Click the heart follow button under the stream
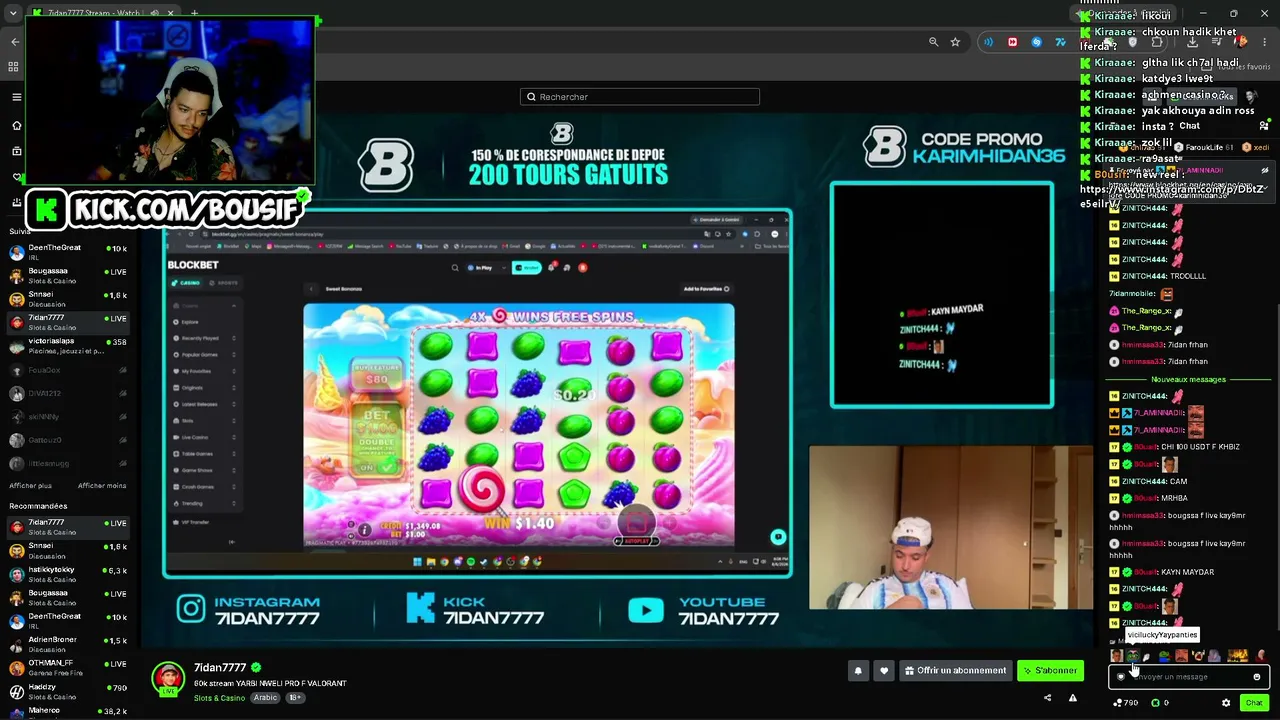 coord(883,671)
